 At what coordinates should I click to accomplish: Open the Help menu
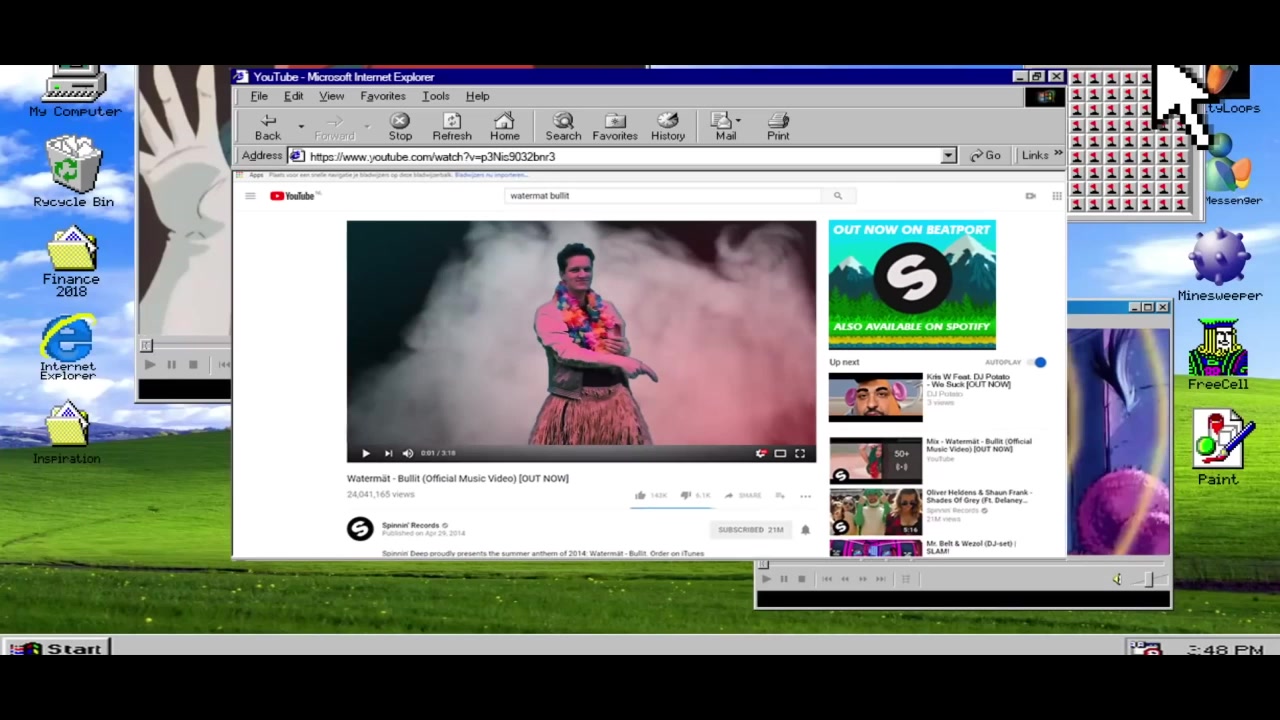477,96
